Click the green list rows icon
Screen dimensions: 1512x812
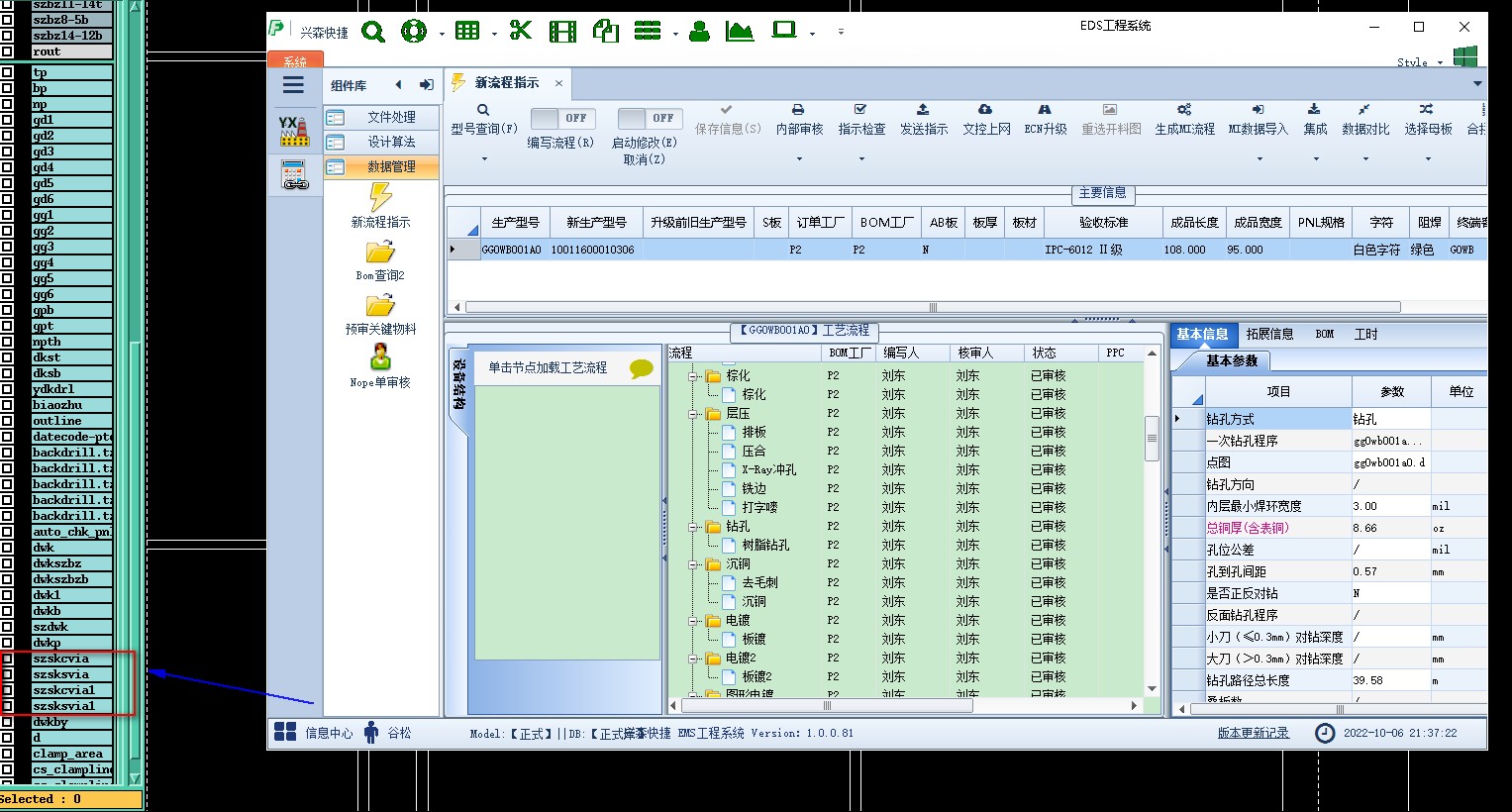point(648,32)
